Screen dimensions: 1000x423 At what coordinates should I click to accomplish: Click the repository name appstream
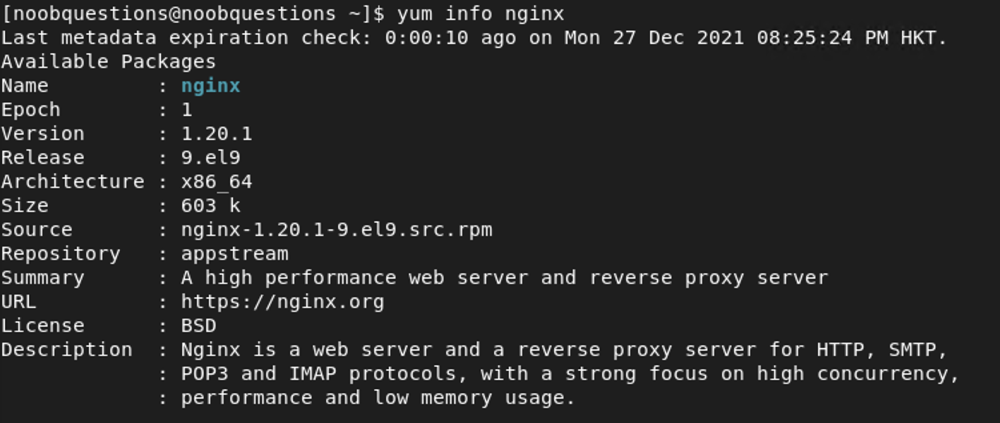235,254
